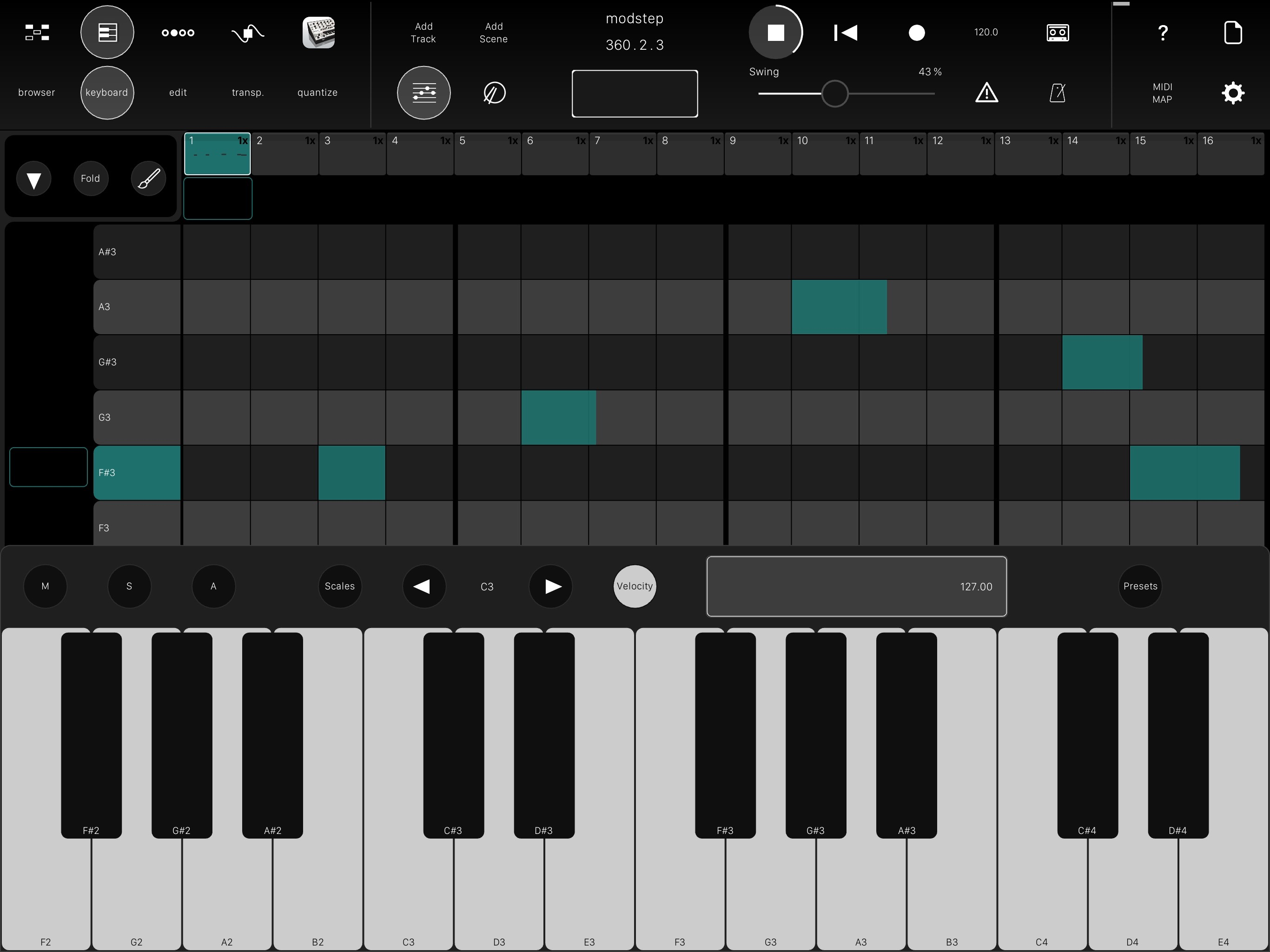1270x952 pixels.
Task: Select the step sequencer dots icon
Action: [x=178, y=32]
